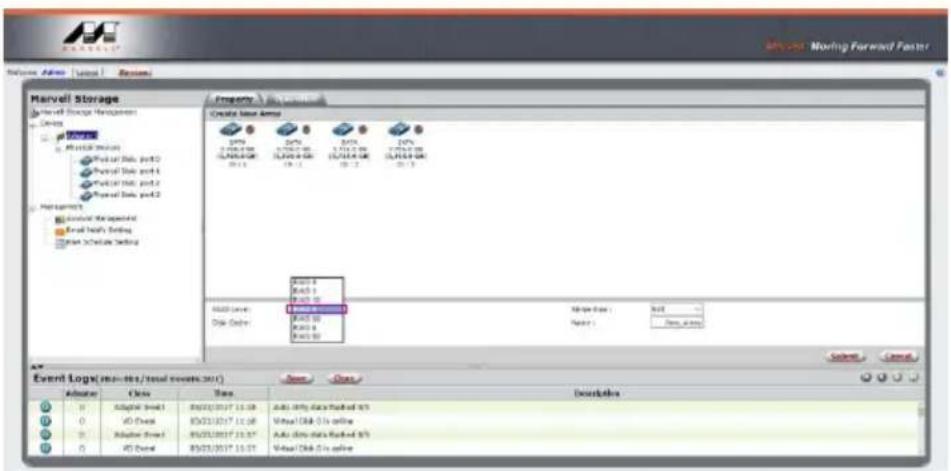The image size is (951, 471).
Task: Open Alert Schedule Setting icon
Action: click(60, 242)
